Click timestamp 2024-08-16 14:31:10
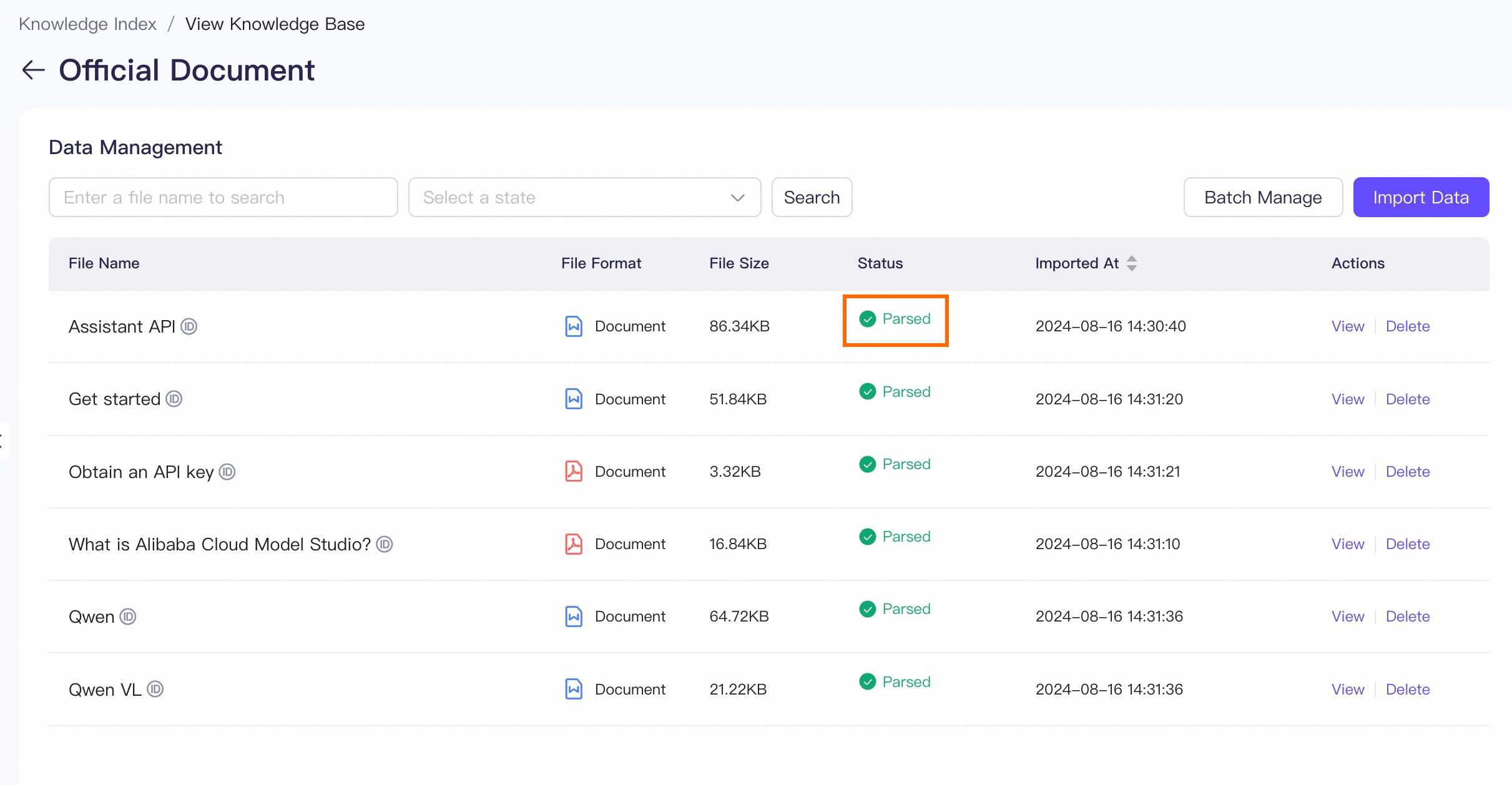 1108,544
